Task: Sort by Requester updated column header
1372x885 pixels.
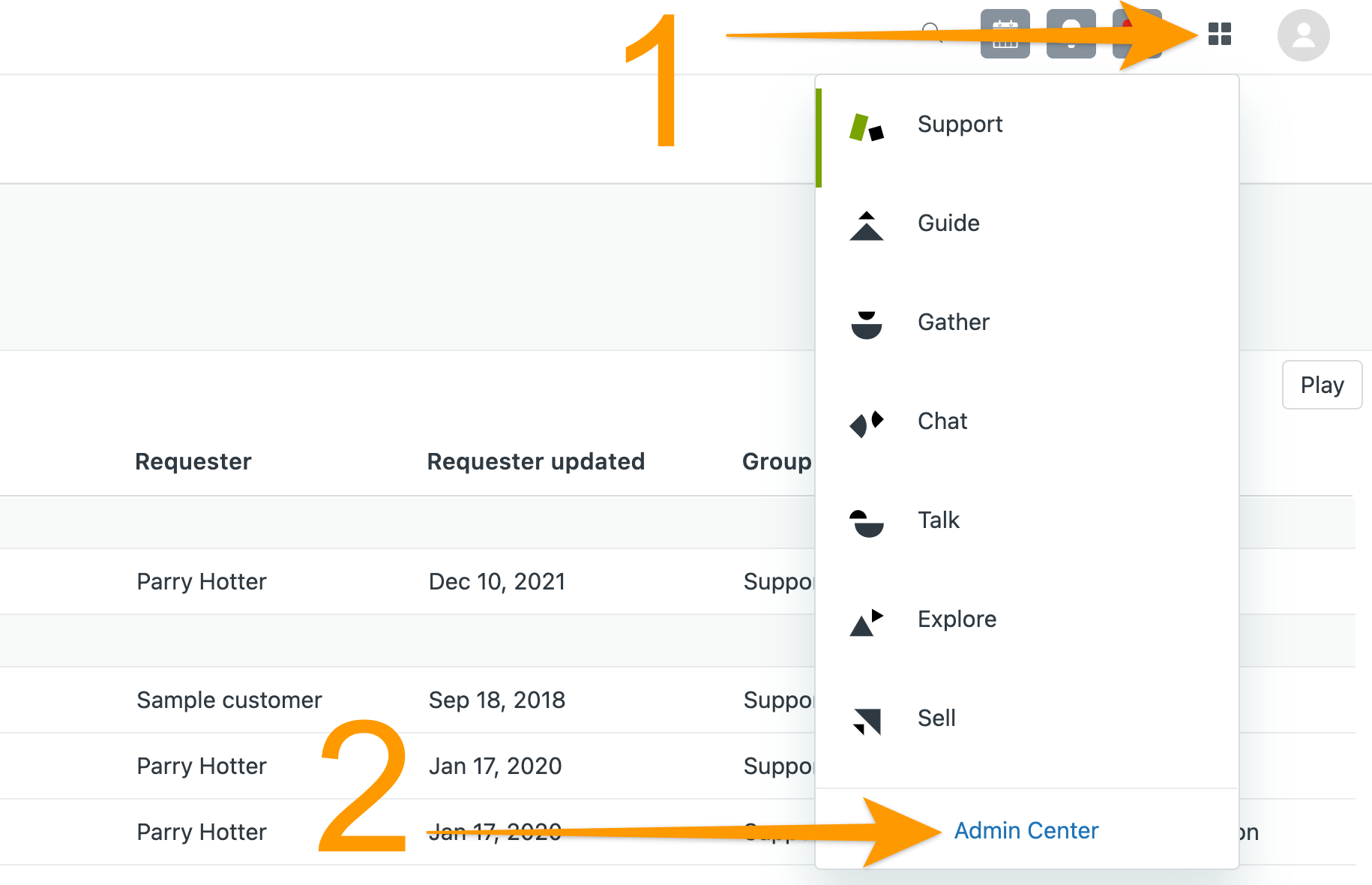Action: pyautogui.click(x=536, y=461)
